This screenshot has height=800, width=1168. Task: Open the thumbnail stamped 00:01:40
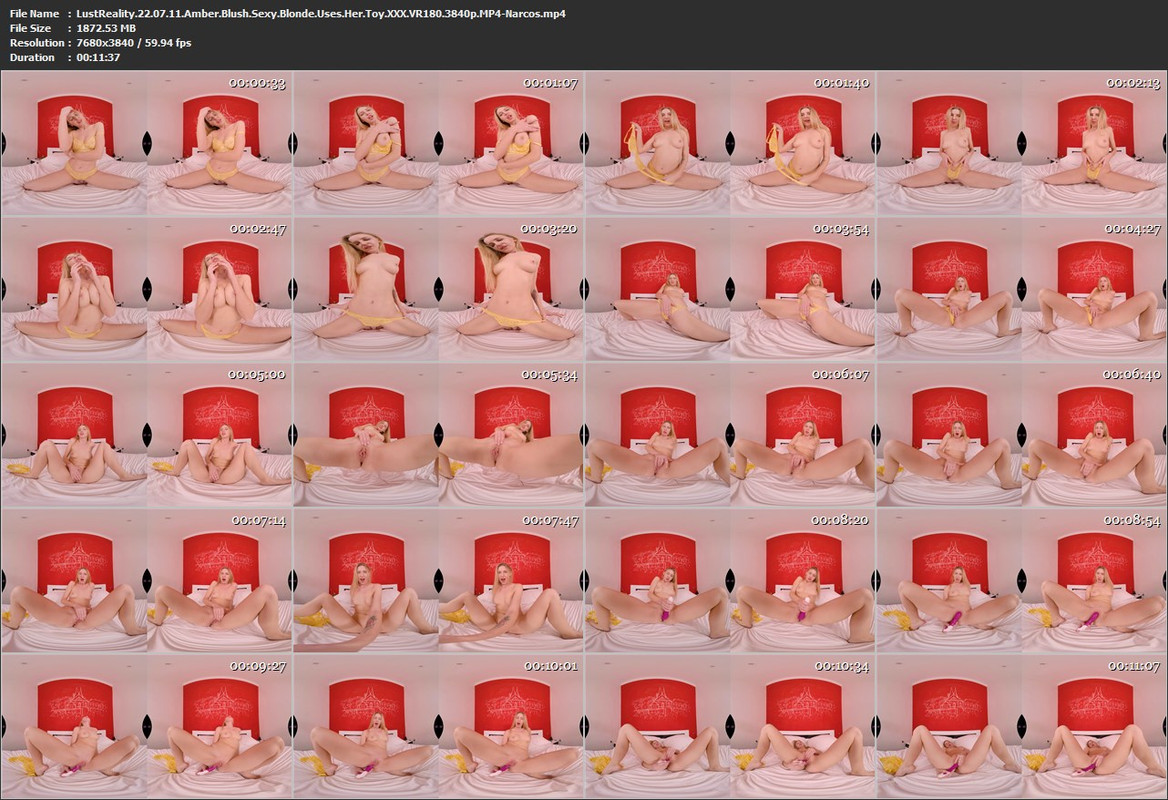(x=730, y=144)
